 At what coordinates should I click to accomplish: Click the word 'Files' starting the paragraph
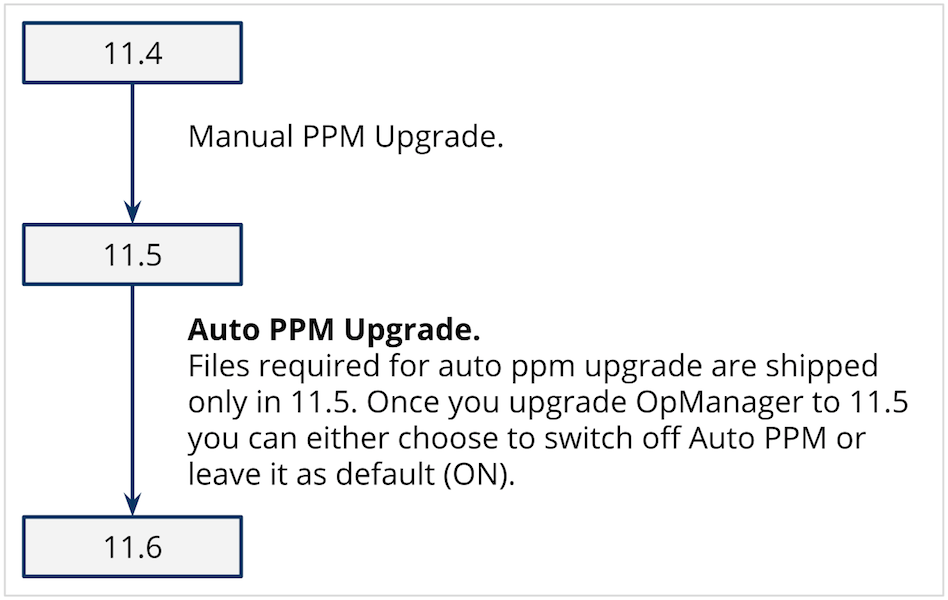(218, 367)
